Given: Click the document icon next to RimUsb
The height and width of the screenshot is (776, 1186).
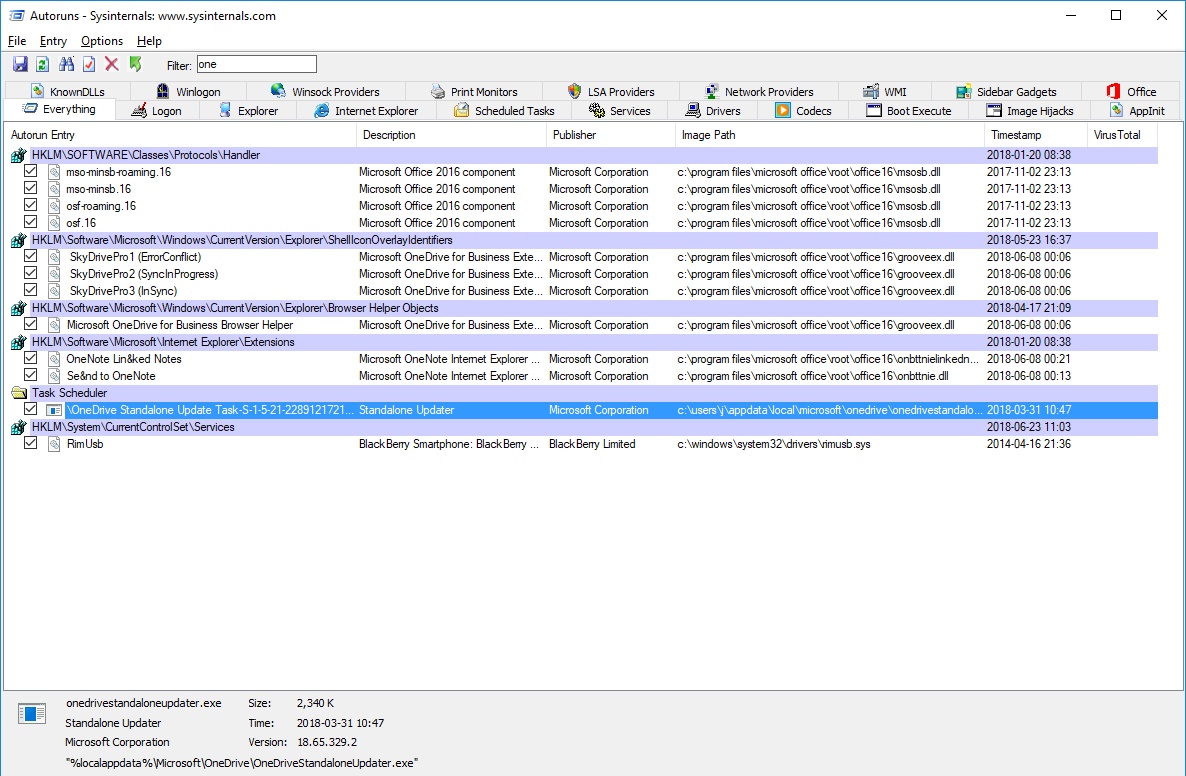Looking at the screenshot, I should click(x=52, y=443).
